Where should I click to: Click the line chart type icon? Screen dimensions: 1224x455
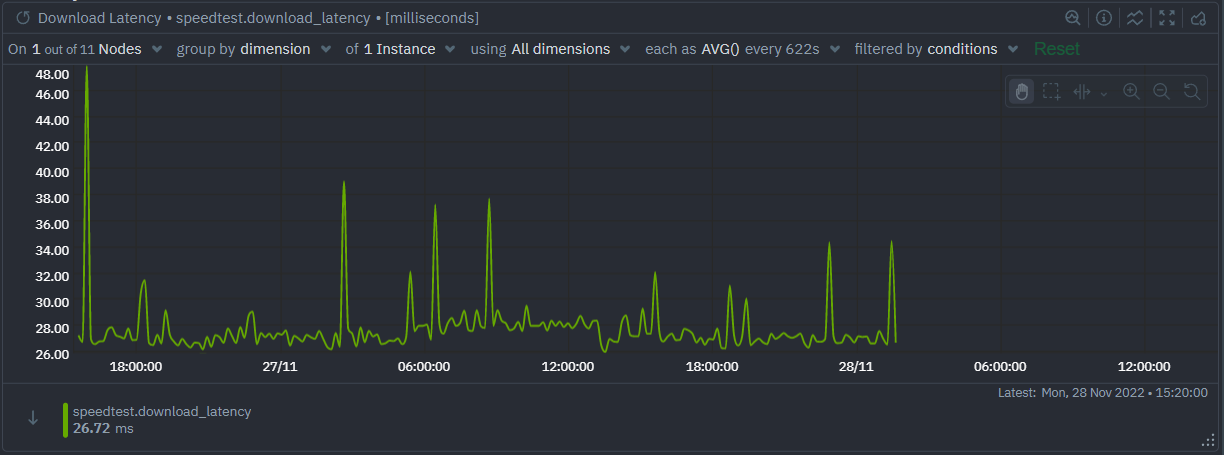[1135, 18]
